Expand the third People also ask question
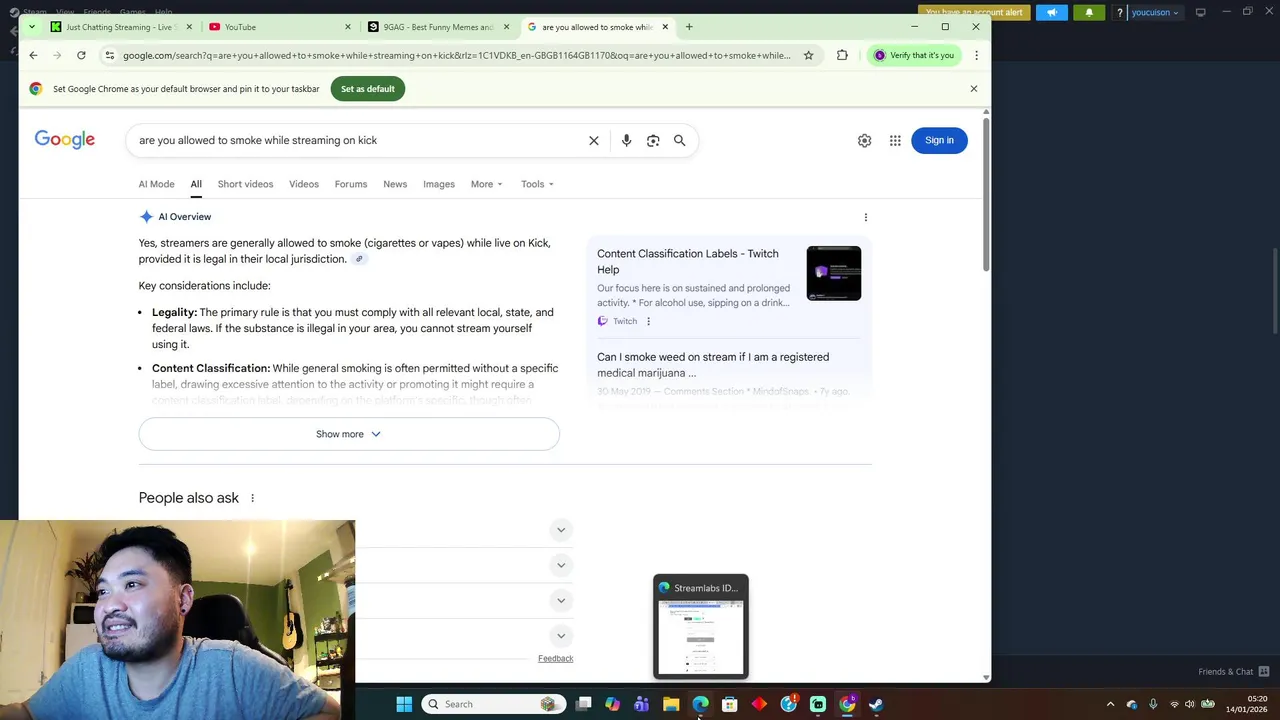 click(561, 600)
